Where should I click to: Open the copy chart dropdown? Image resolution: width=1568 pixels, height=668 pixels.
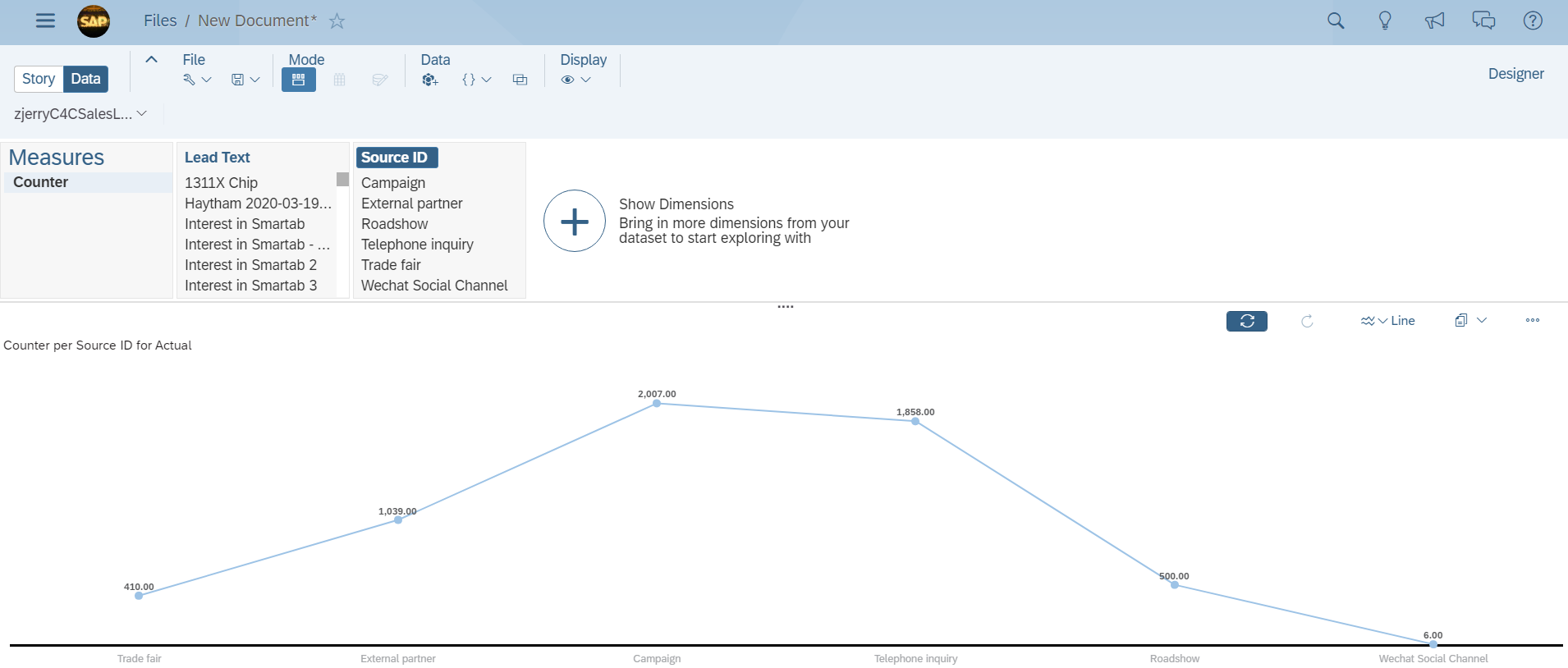[1470, 320]
